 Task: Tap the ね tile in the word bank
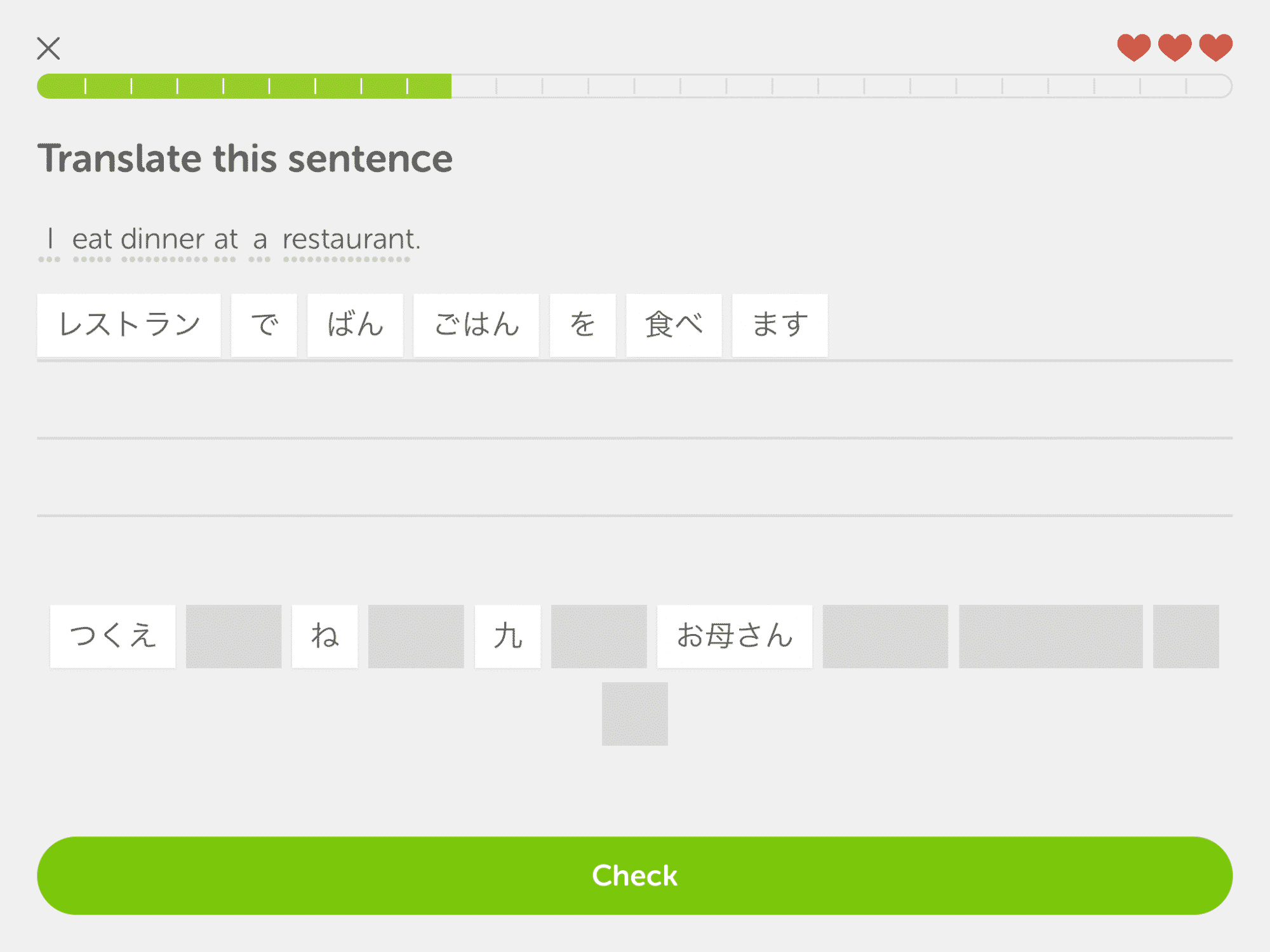[x=324, y=637]
